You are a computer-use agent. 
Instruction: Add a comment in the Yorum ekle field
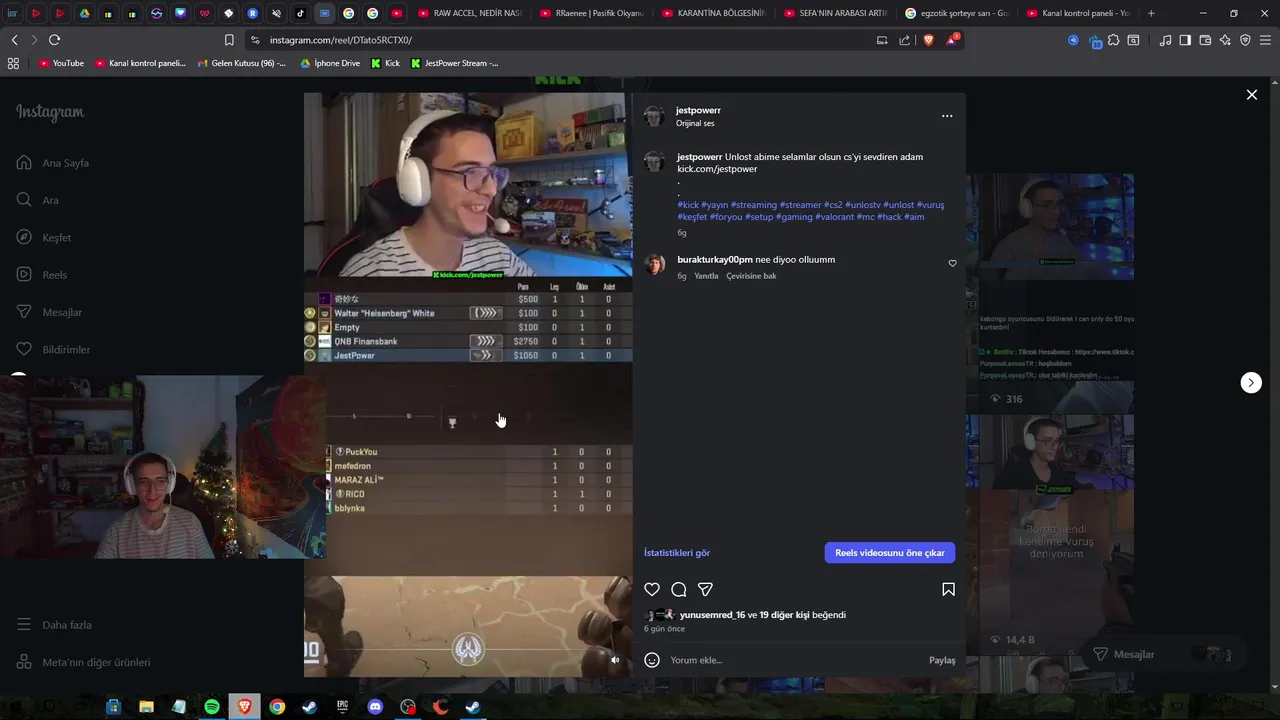[x=795, y=660]
